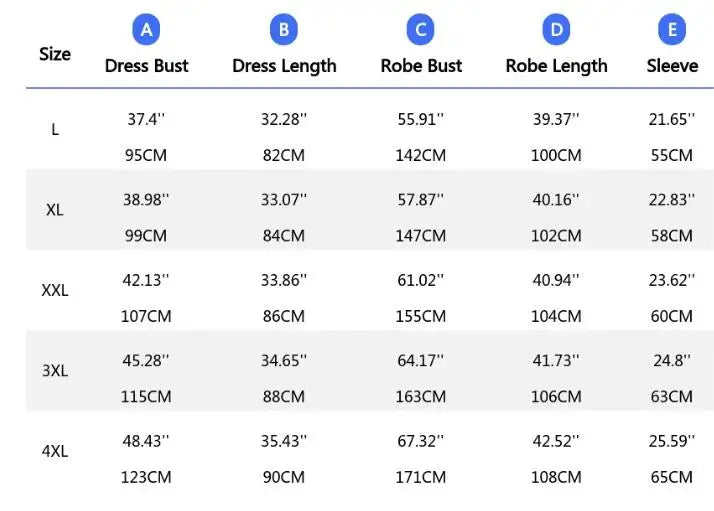714x511 pixels.
Task: Click the XXL size row label
Action: pyautogui.click(x=55, y=291)
